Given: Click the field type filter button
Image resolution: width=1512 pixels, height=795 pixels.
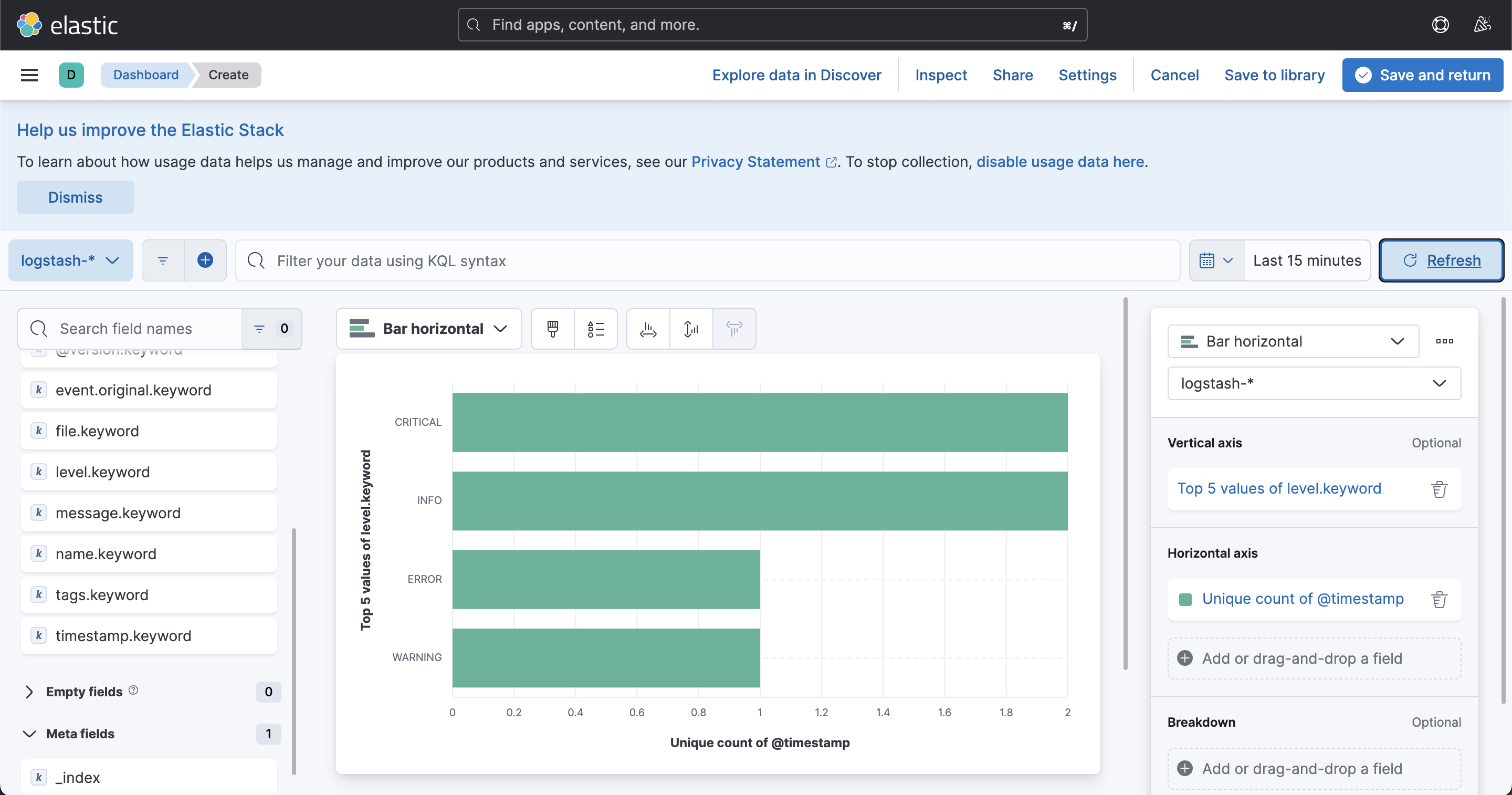Looking at the screenshot, I should (x=272, y=328).
